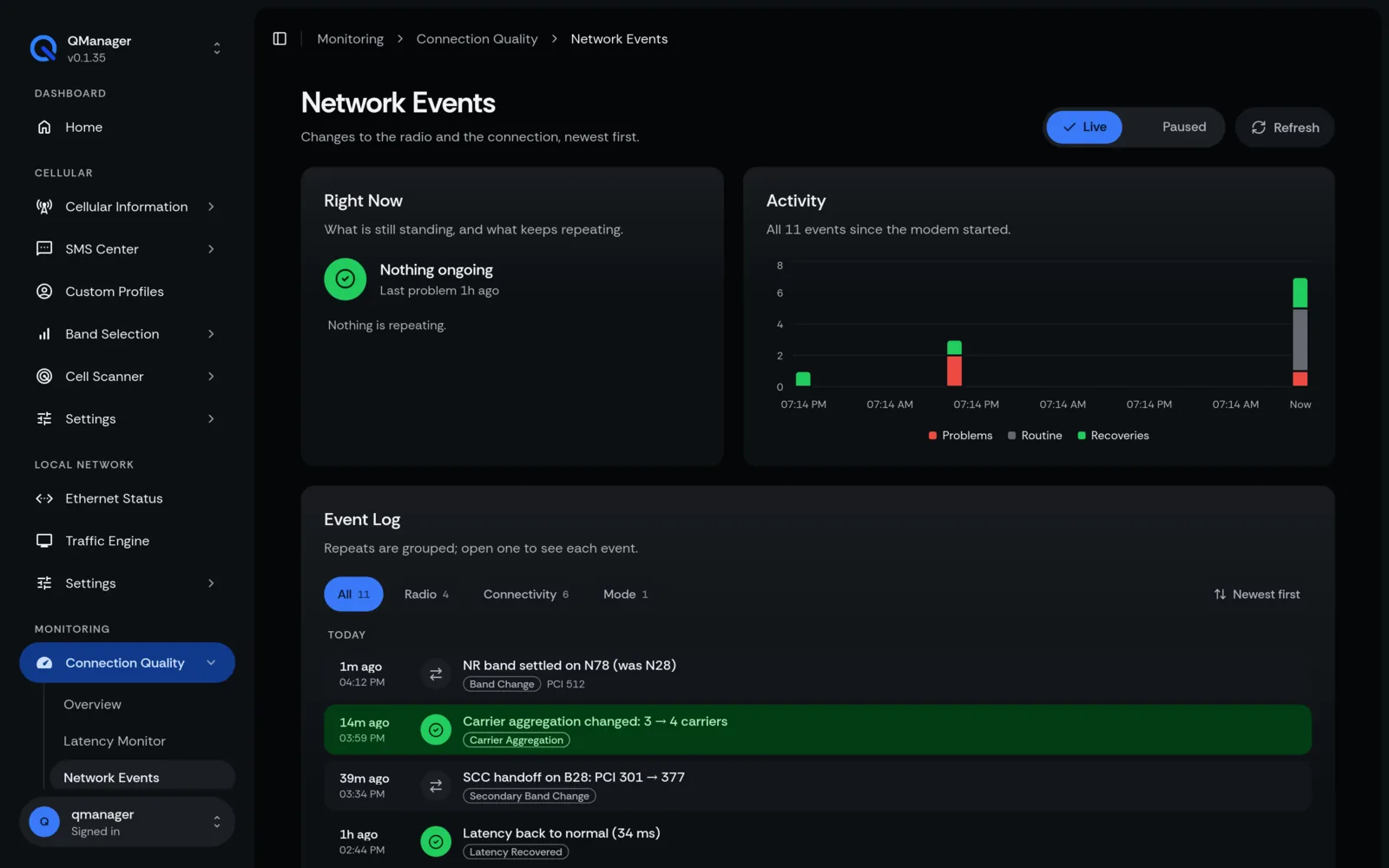Expand SMS Center submenu chevron
Image resolution: width=1389 pixels, height=868 pixels.
pos(211,249)
